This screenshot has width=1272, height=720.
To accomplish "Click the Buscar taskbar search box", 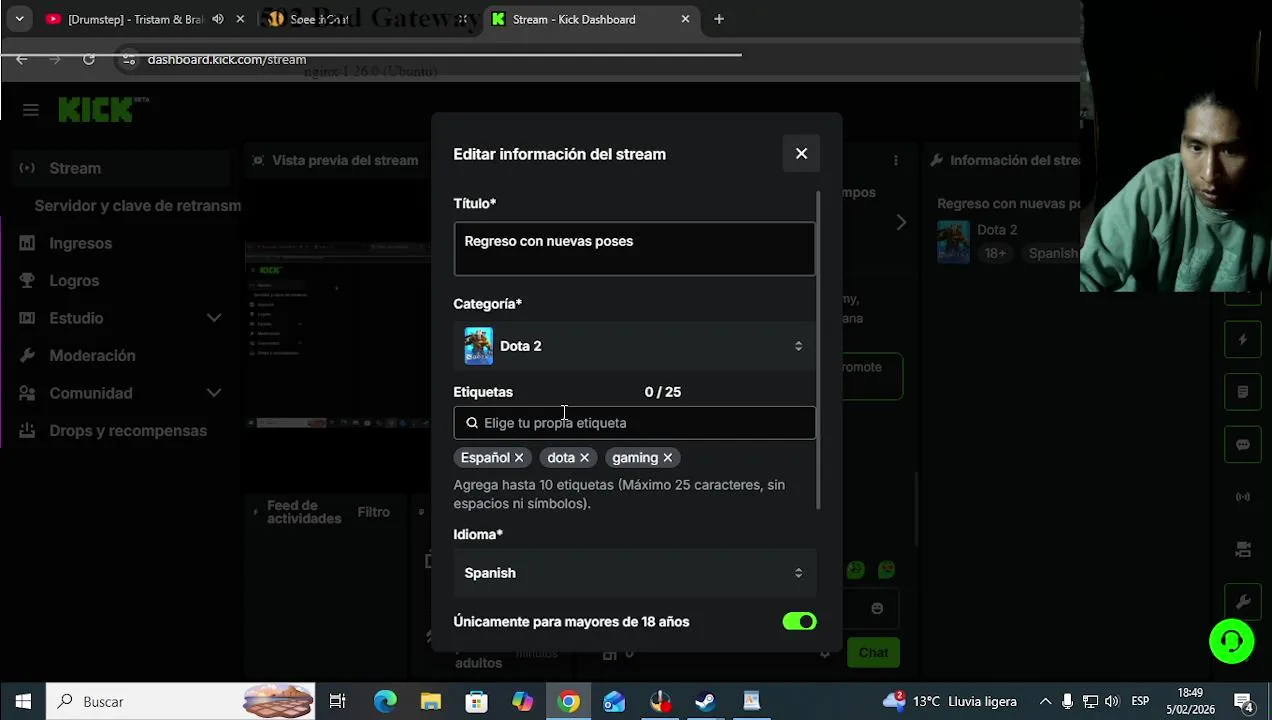I will tap(180, 701).
